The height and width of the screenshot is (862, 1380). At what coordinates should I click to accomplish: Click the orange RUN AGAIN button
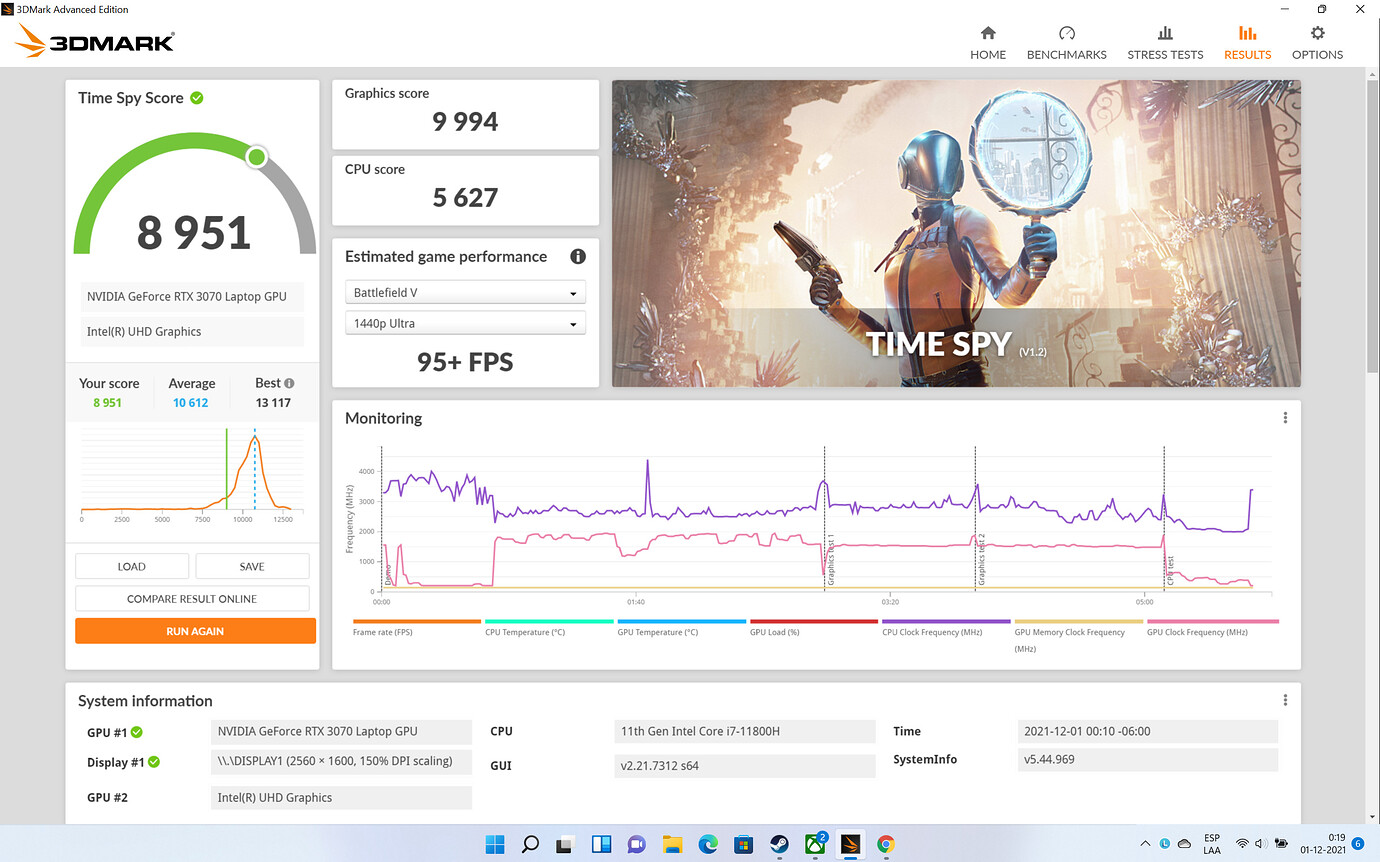[195, 631]
